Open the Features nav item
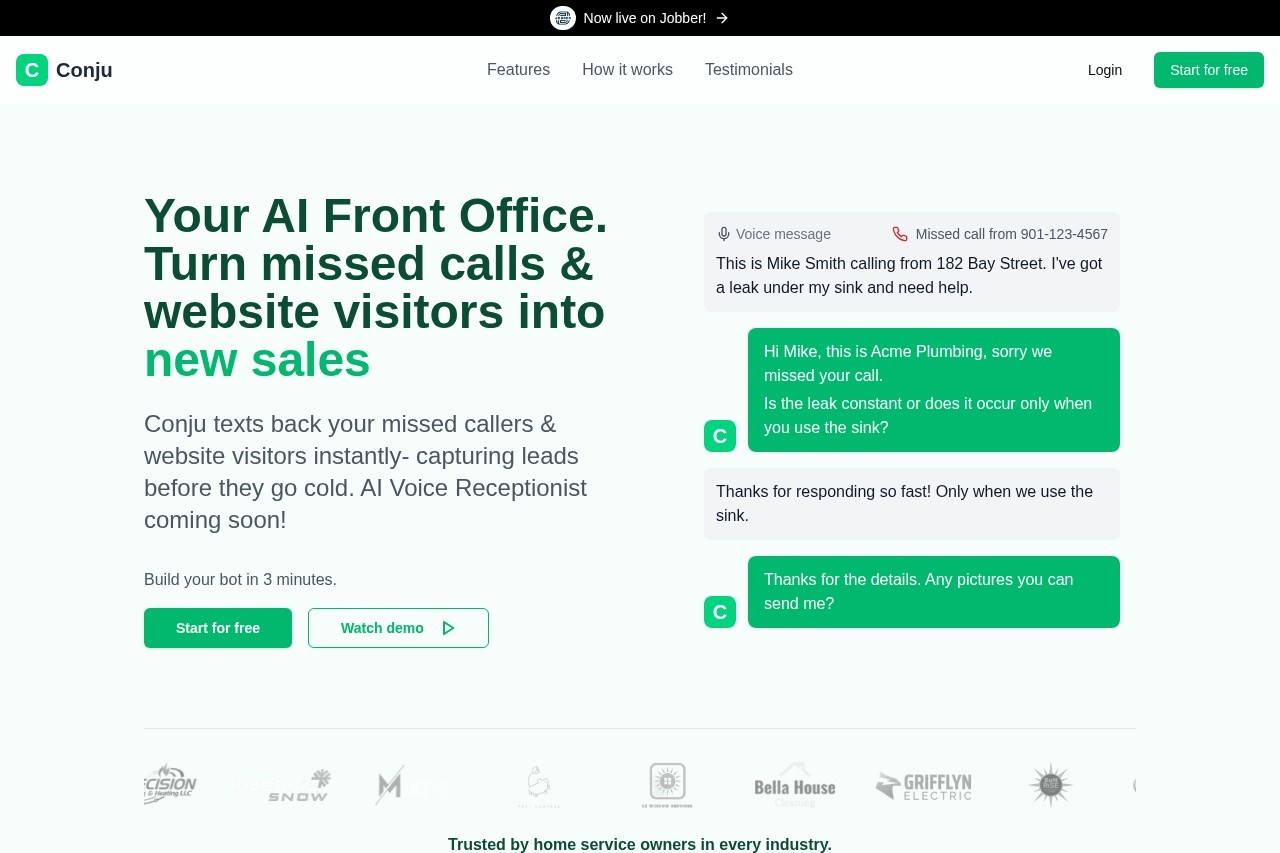The width and height of the screenshot is (1280, 853). (x=518, y=70)
